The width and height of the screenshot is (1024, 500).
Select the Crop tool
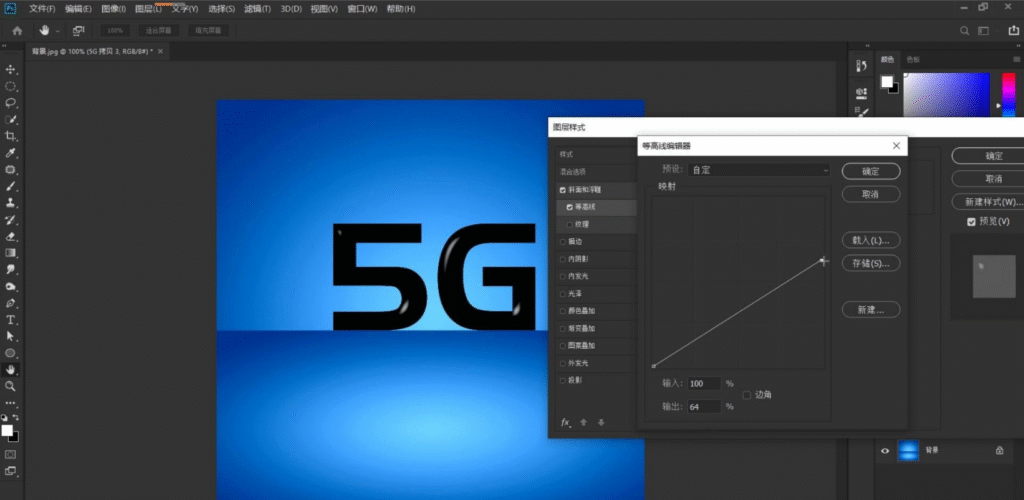tap(10, 136)
